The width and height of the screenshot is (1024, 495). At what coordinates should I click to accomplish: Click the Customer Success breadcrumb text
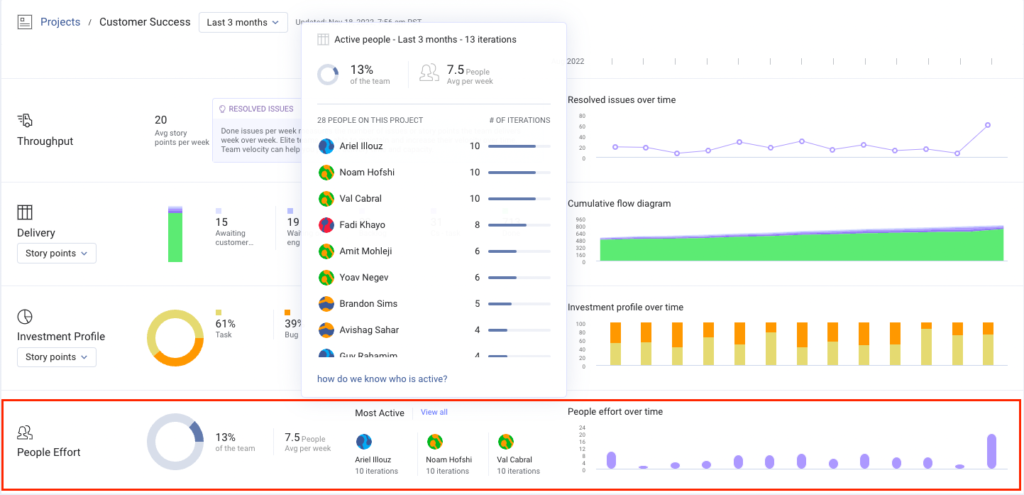145,22
